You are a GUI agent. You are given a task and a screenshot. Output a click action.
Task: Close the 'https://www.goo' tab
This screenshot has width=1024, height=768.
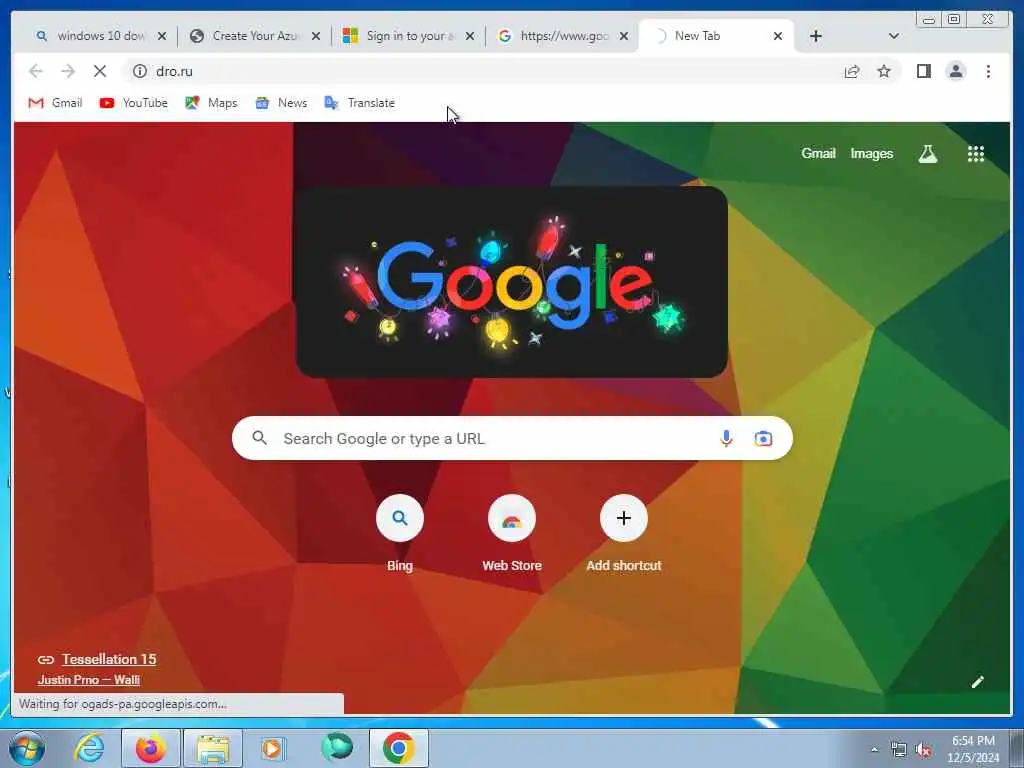[624, 36]
